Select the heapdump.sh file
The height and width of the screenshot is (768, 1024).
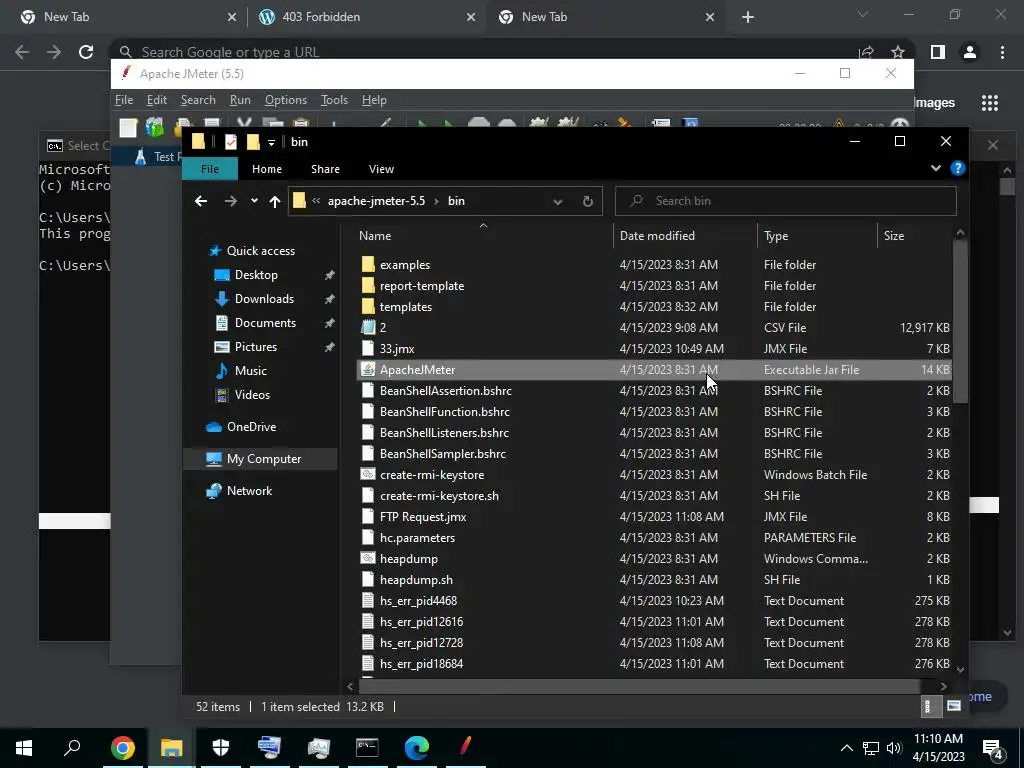[654, 580]
